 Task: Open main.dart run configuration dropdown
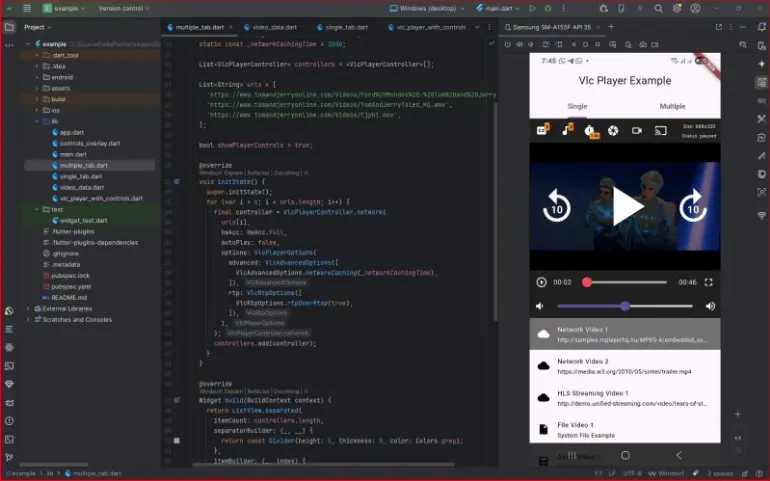pos(497,8)
